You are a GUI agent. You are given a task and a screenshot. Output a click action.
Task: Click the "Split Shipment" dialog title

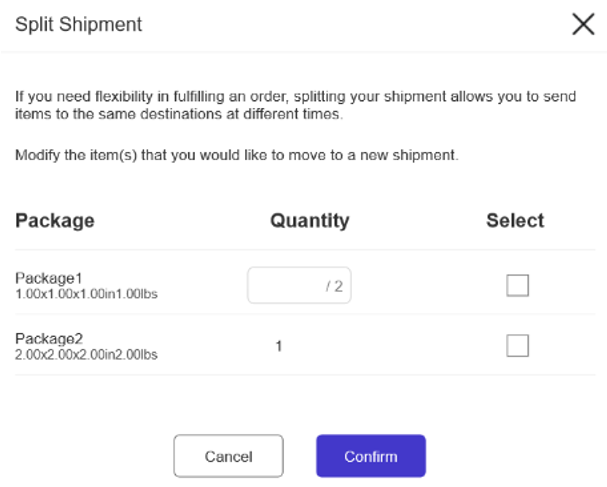point(79,24)
